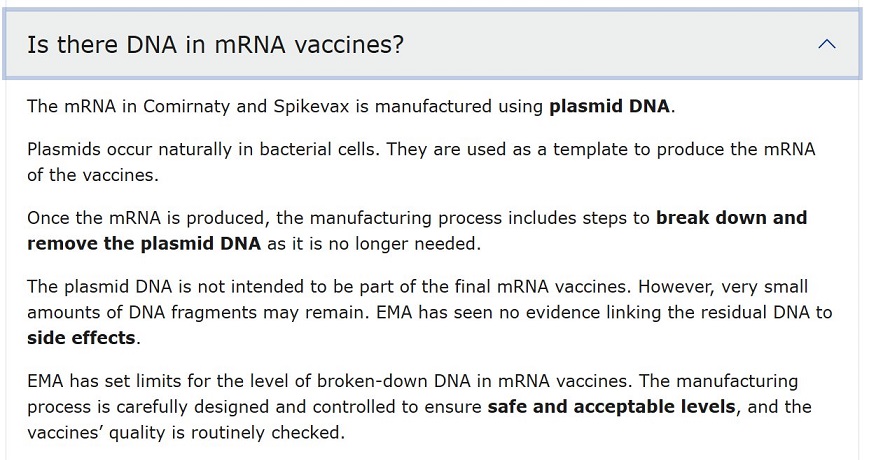
Task: Click the "Is there DNA in mRNA vaccines?" heading
Action: (x=215, y=45)
